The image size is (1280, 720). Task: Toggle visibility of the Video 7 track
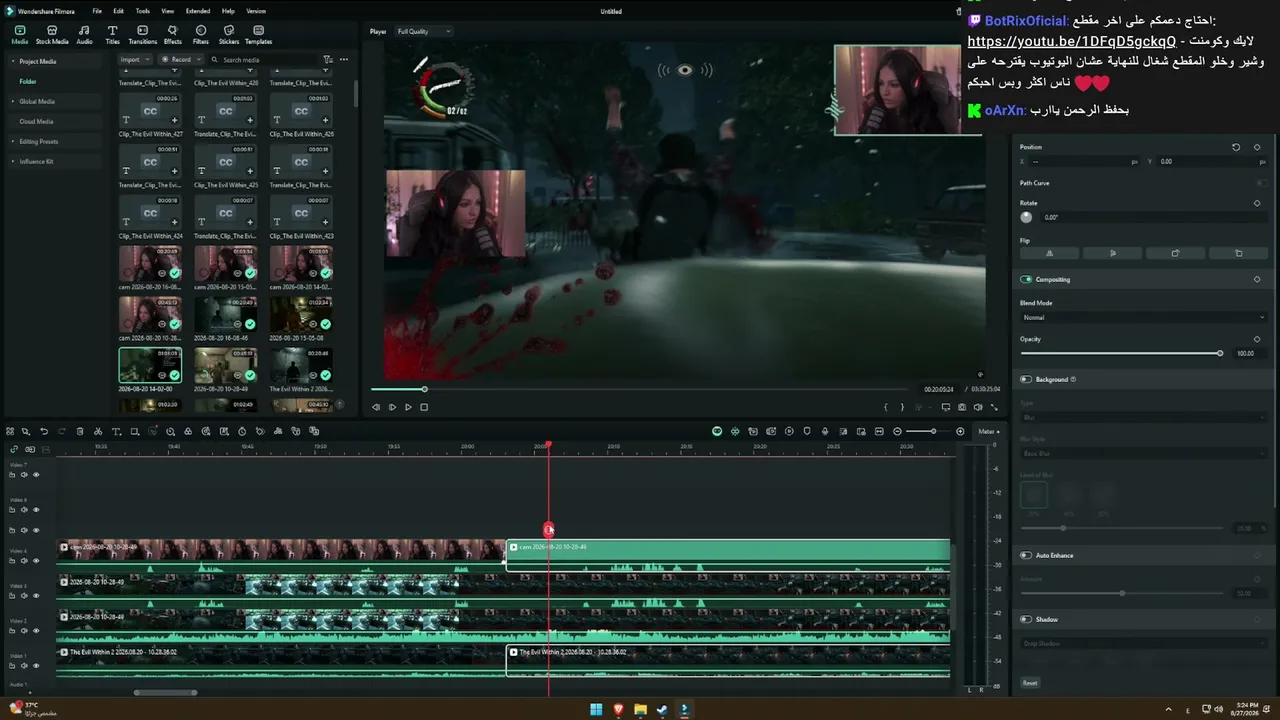[x=36, y=474]
